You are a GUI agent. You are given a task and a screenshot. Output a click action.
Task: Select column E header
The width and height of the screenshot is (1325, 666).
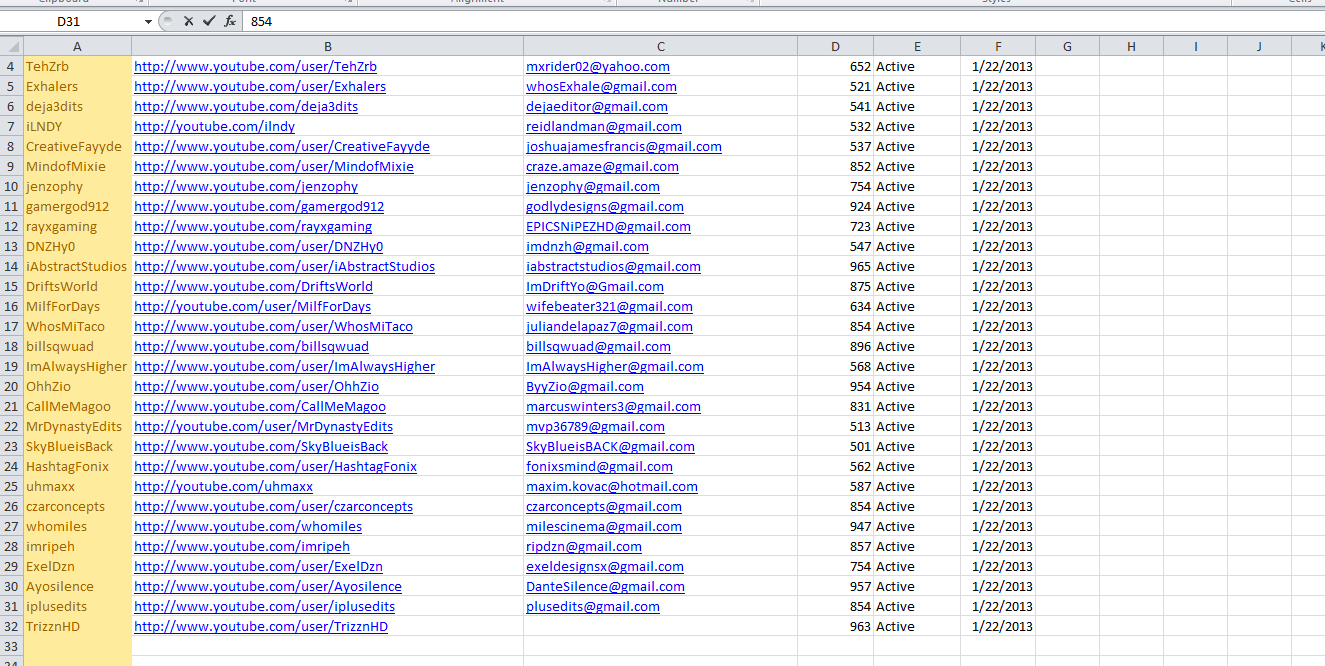pyautogui.click(x=917, y=46)
